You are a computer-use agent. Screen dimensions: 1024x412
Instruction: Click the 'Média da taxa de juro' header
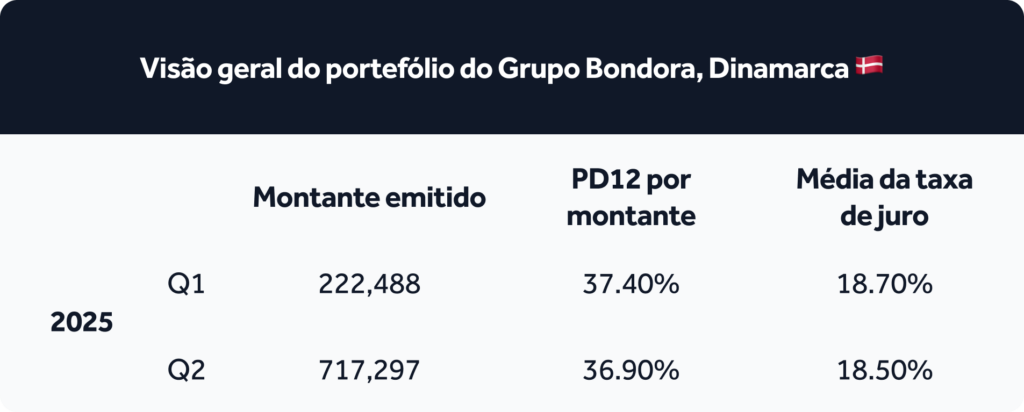point(884,198)
